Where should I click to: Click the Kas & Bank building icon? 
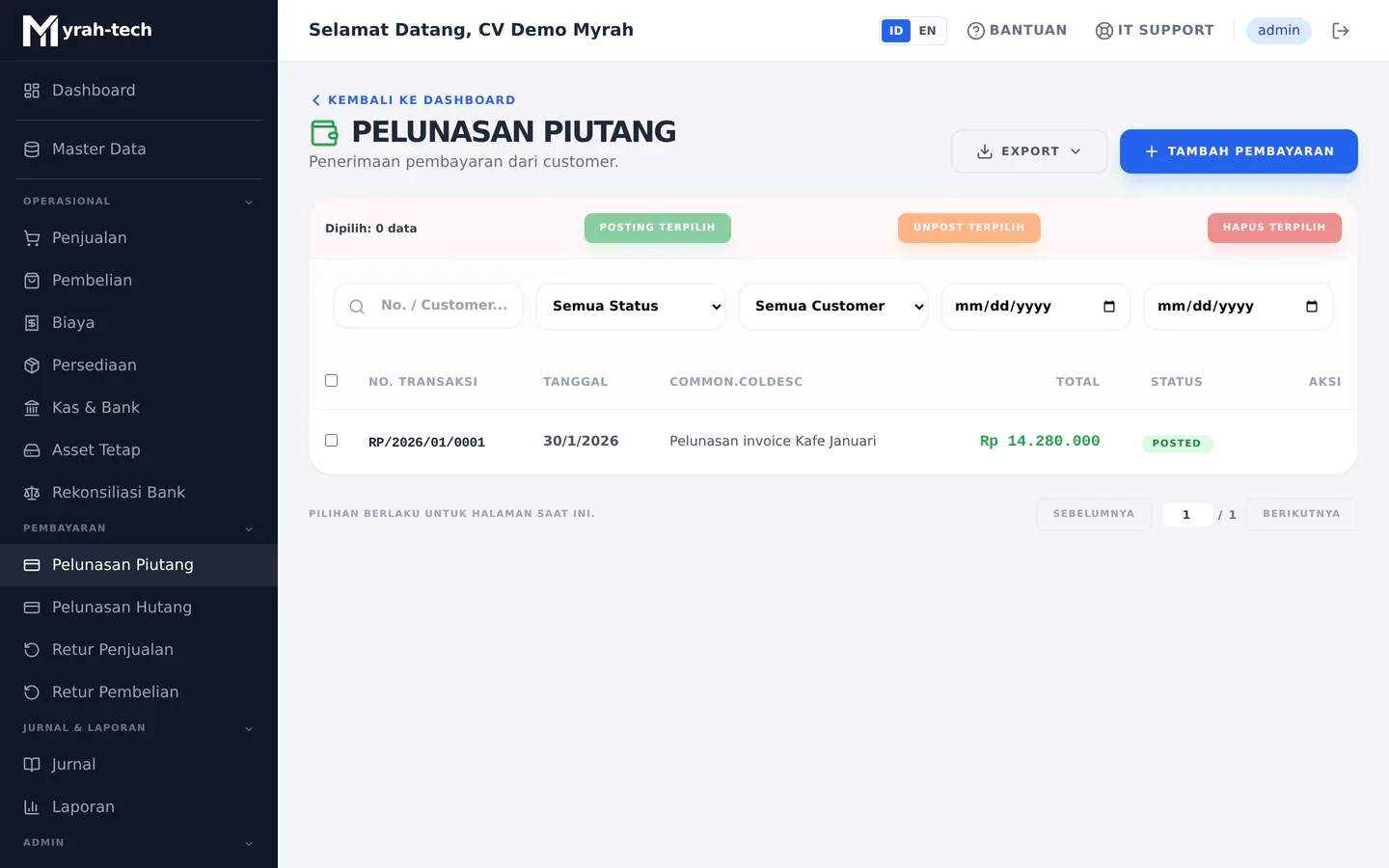pyautogui.click(x=32, y=408)
